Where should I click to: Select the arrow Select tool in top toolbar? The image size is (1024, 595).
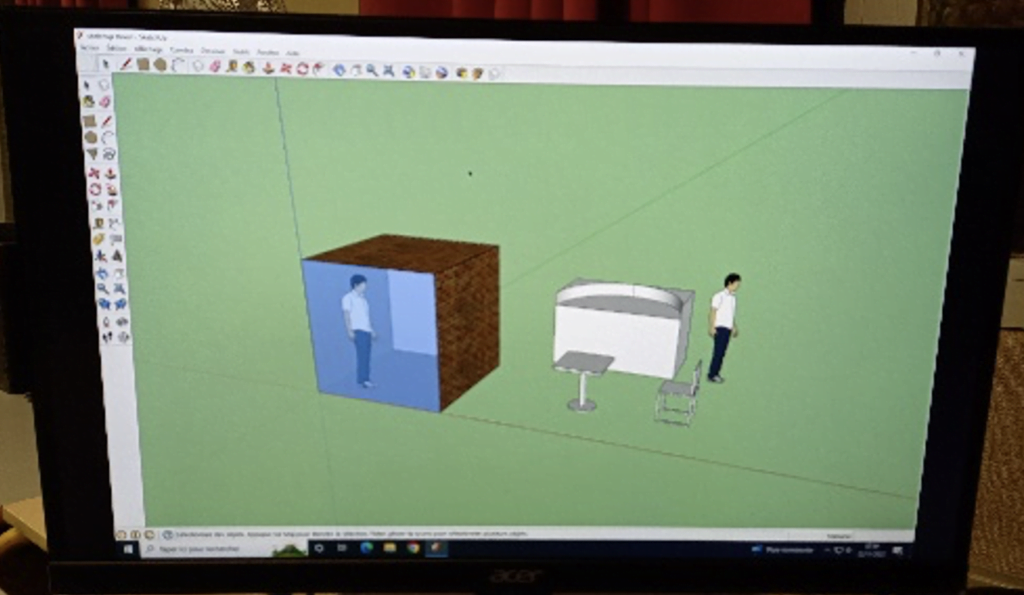[x=106, y=64]
